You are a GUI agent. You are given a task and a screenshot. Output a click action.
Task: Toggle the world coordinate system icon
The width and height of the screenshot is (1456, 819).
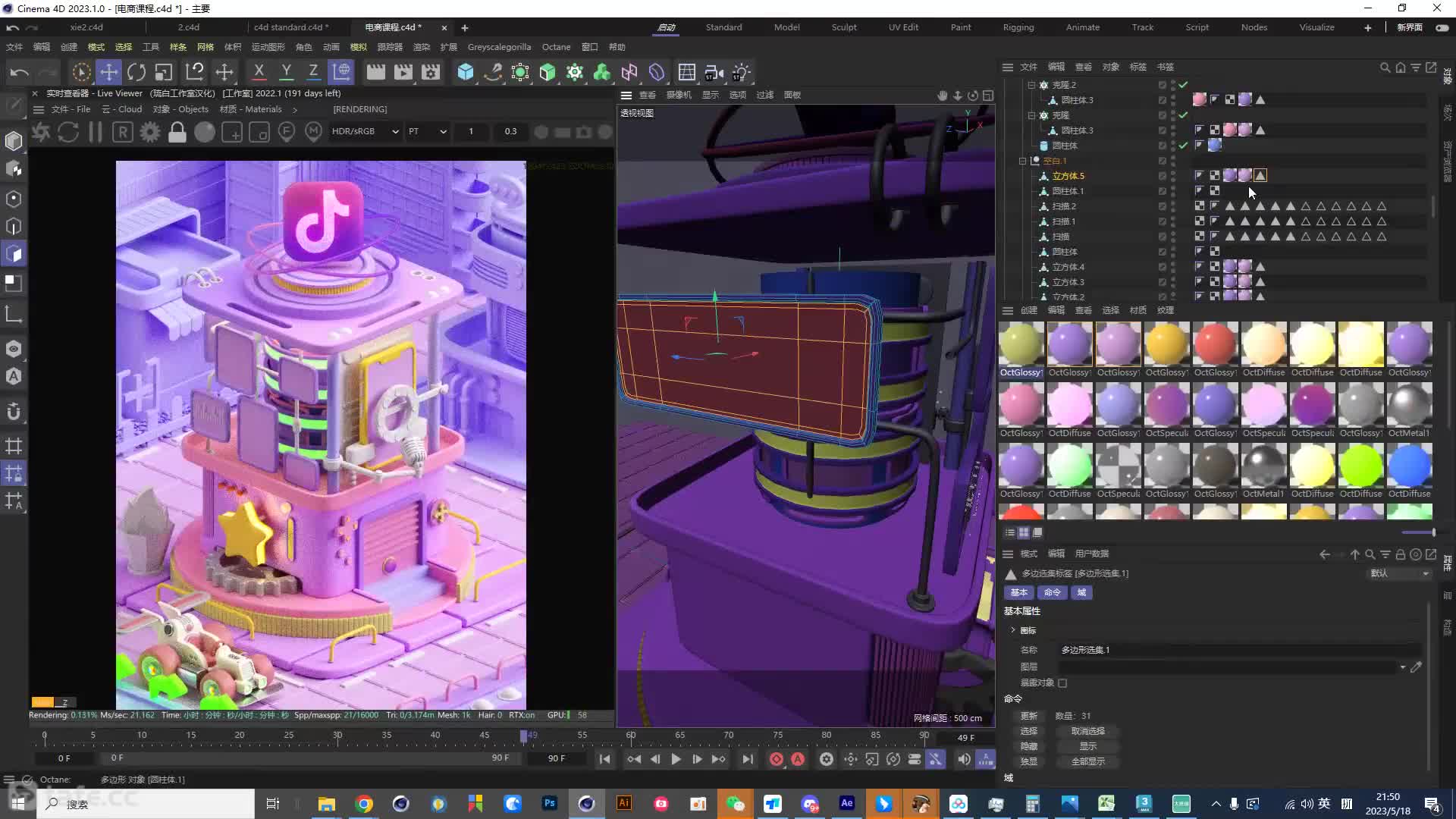pyautogui.click(x=342, y=72)
